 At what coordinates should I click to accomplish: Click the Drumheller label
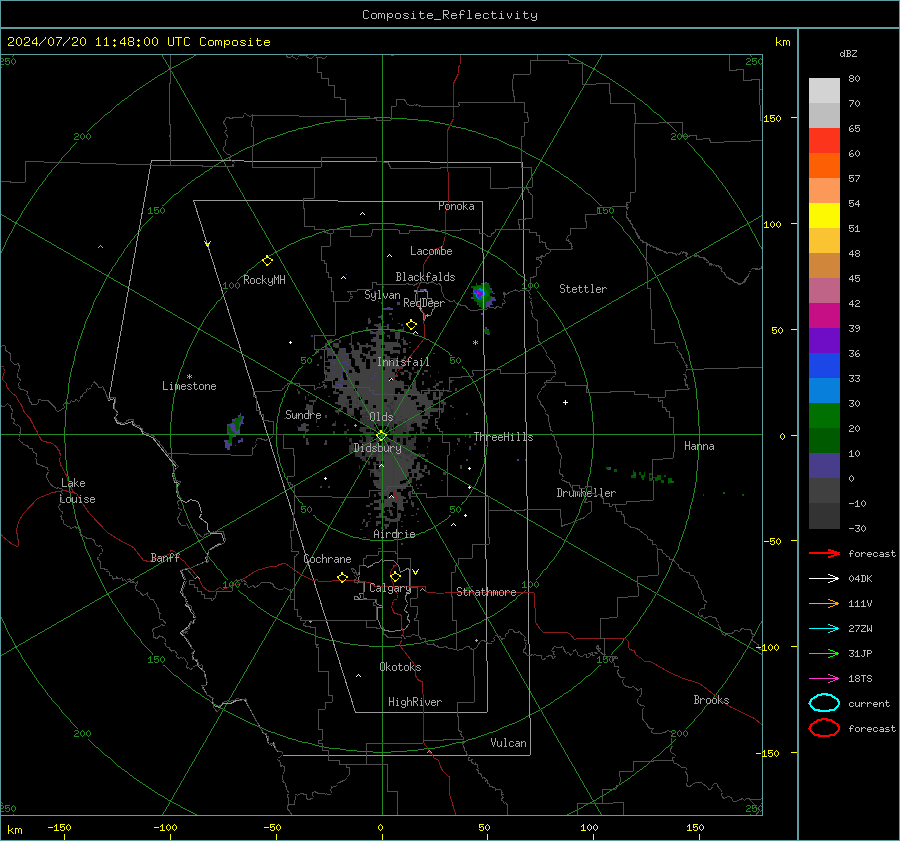[586, 493]
